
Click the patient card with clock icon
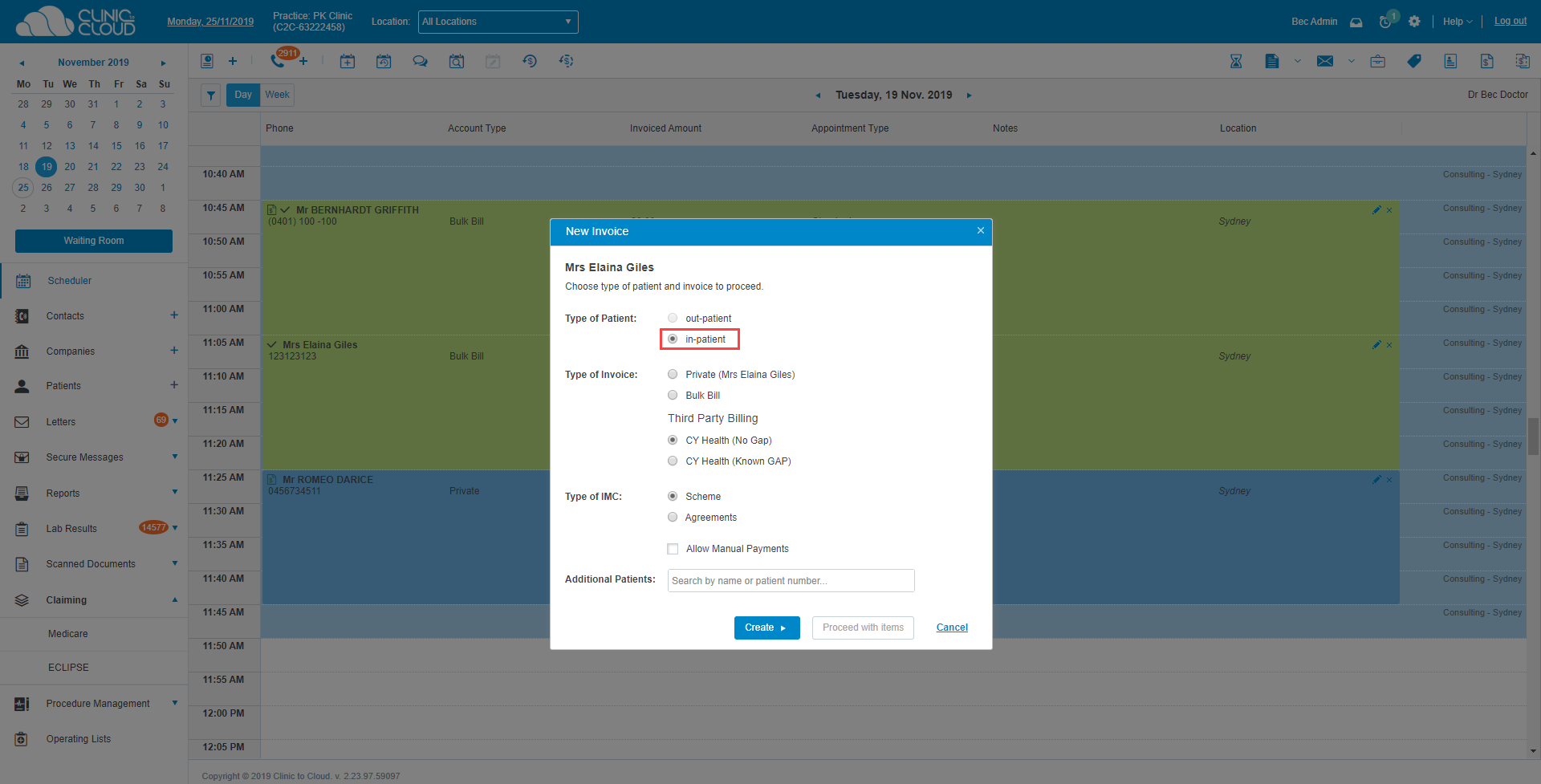tap(207, 61)
